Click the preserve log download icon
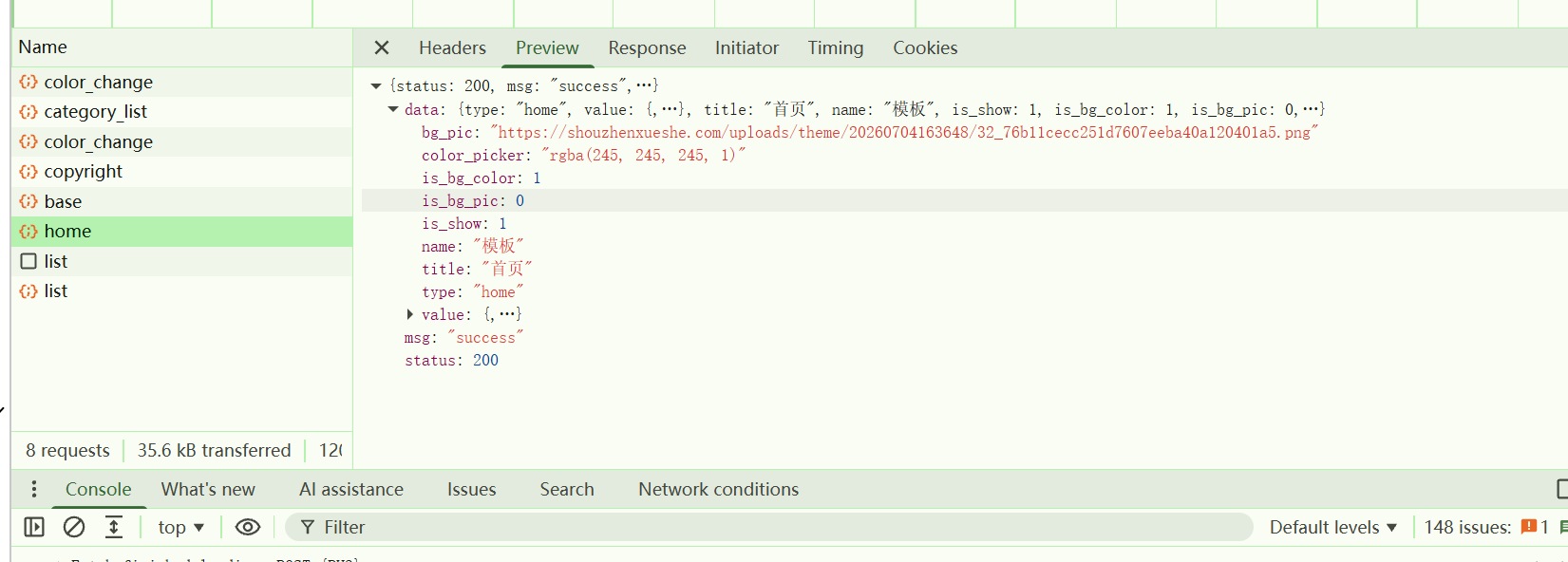1568x562 pixels. [114, 527]
